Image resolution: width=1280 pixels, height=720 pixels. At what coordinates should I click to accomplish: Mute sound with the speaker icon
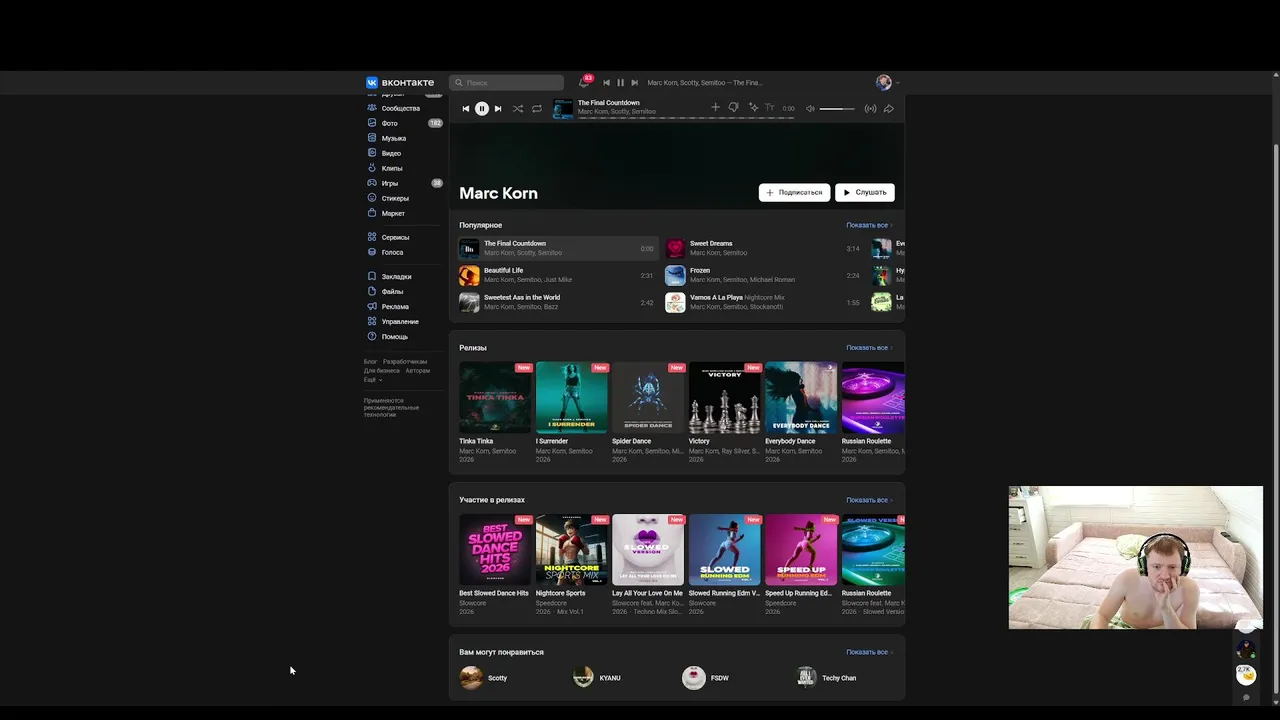tap(810, 108)
